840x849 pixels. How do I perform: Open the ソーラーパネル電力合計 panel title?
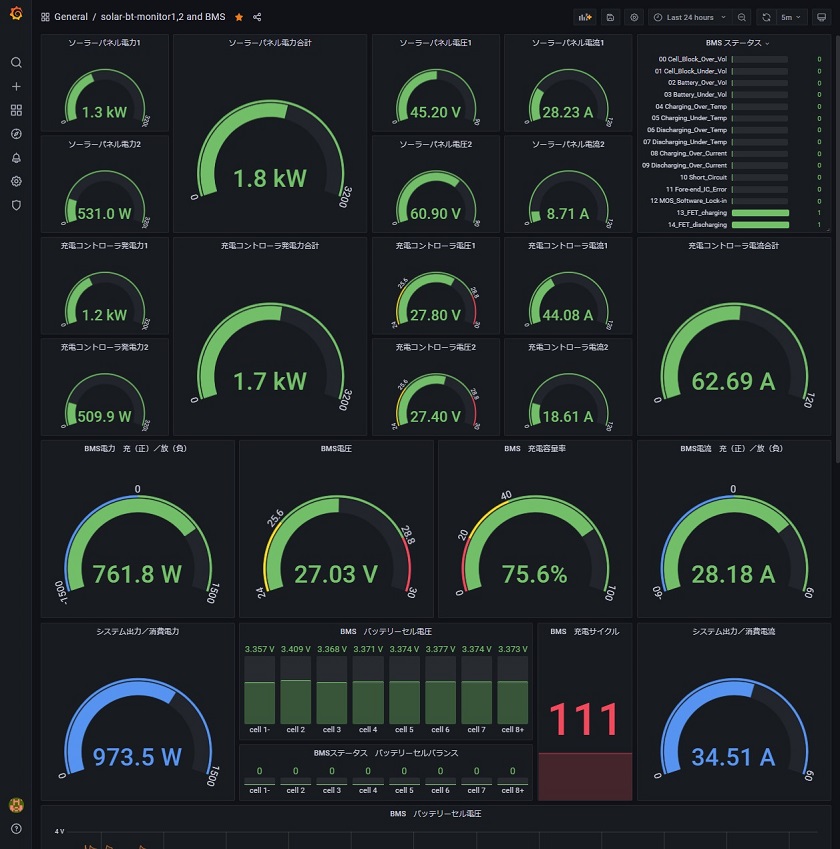click(270, 43)
